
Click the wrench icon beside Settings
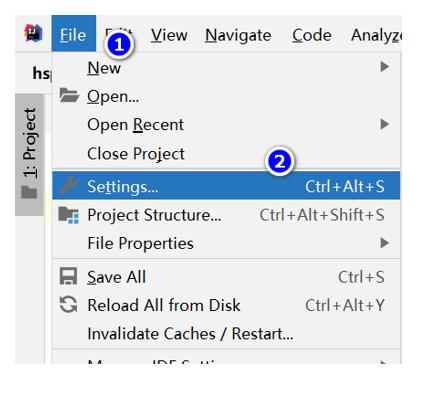point(69,185)
